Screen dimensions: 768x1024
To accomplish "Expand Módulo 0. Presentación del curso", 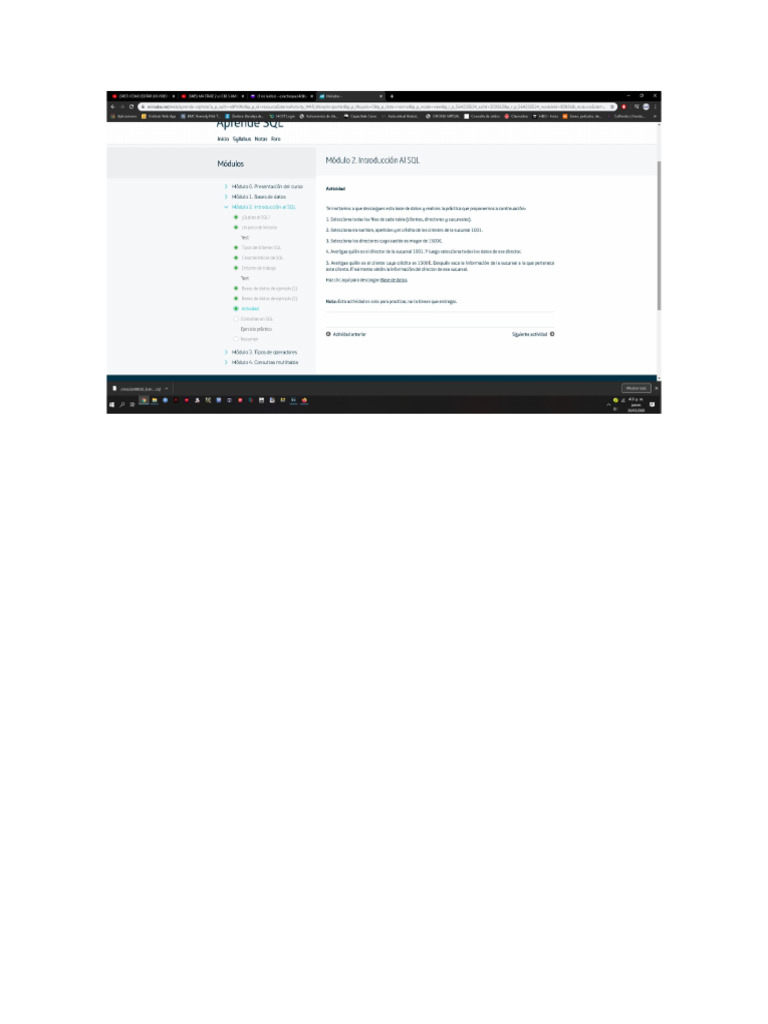I will [x=264, y=187].
